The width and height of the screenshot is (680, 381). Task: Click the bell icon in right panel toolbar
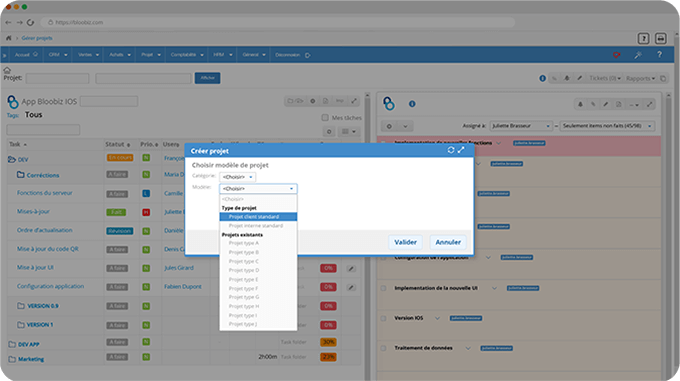coord(580,104)
